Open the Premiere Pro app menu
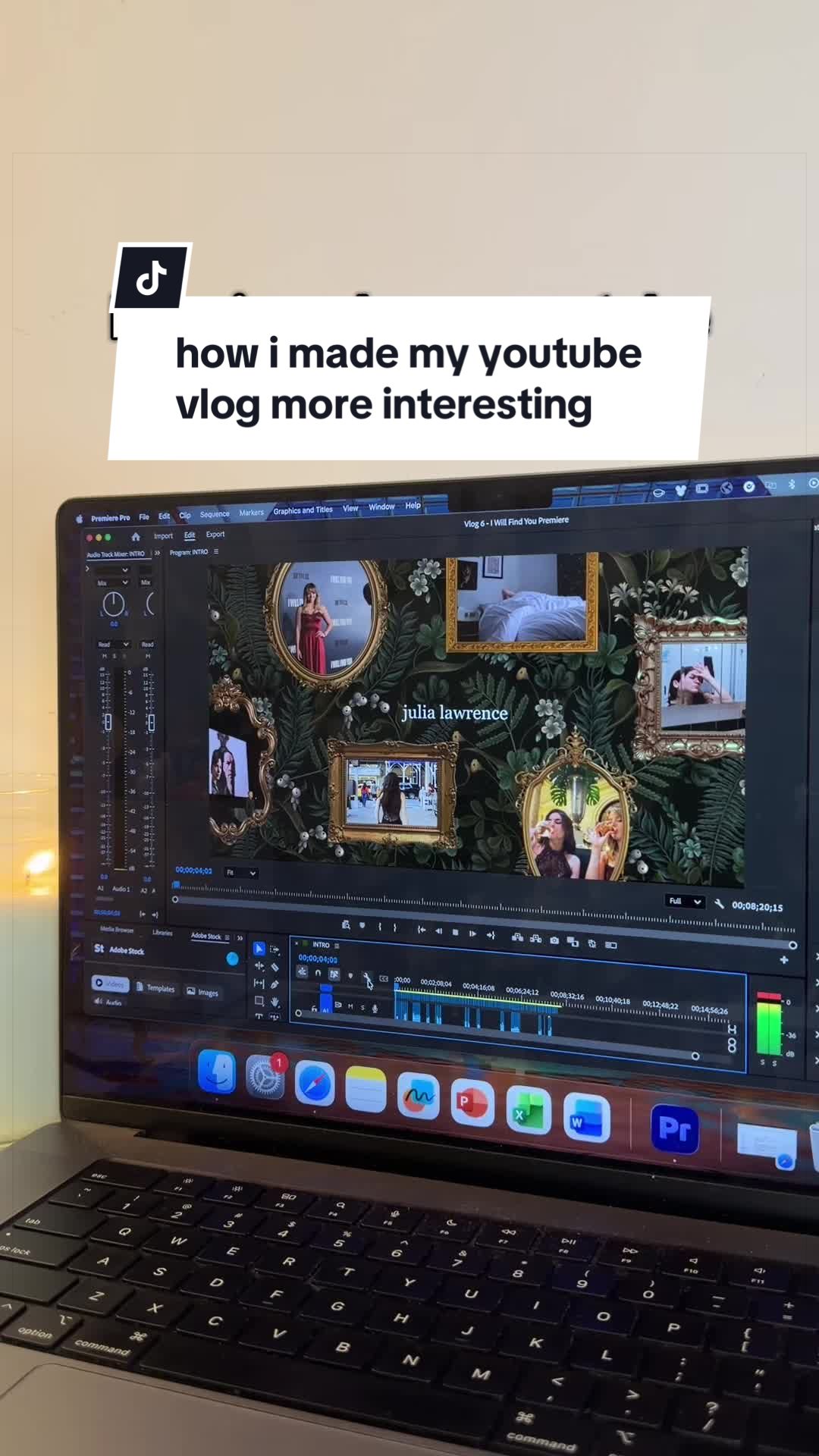This screenshot has width=819, height=1456. coord(111,518)
